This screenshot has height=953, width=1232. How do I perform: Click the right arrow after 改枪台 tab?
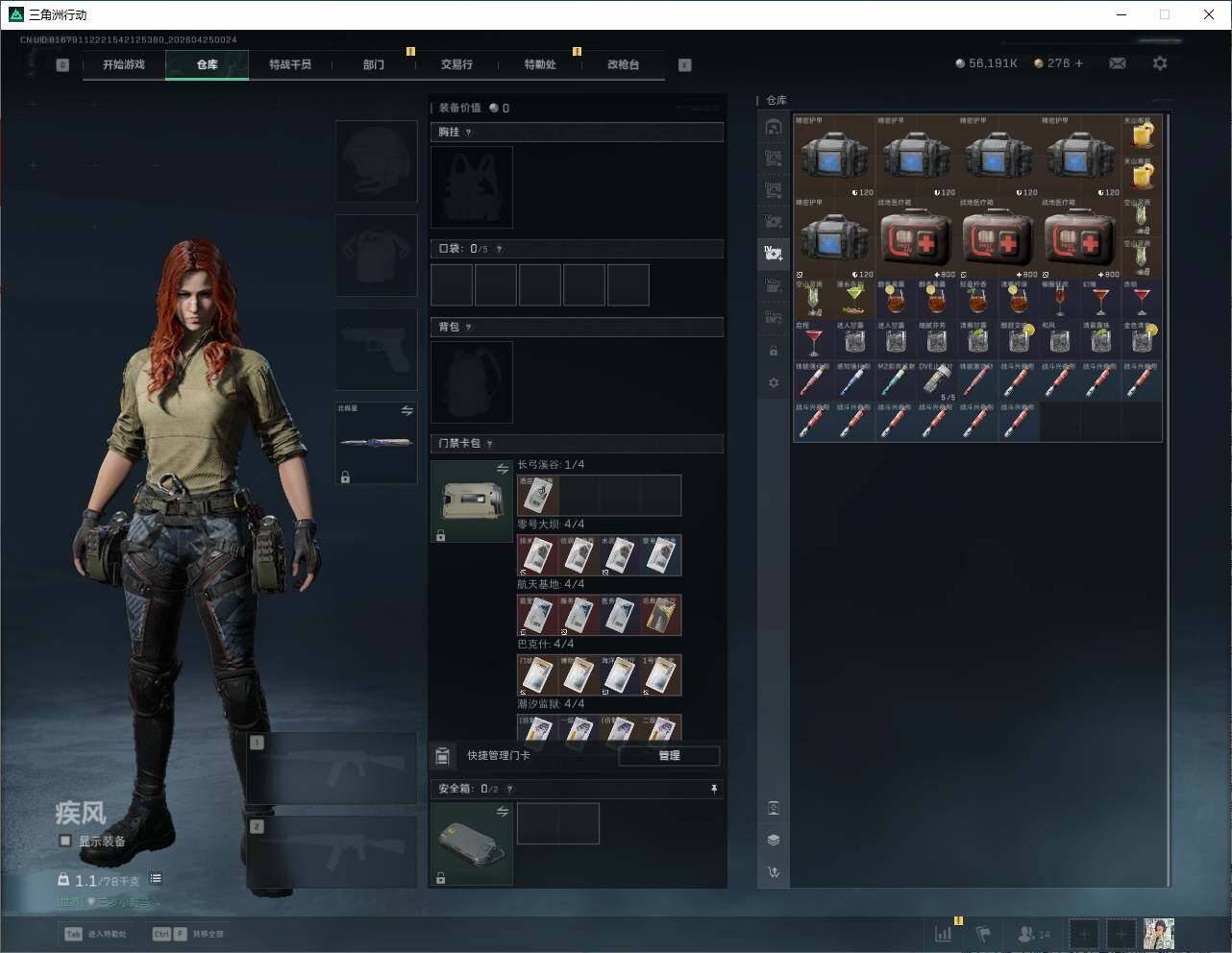pyautogui.click(x=685, y=65)
